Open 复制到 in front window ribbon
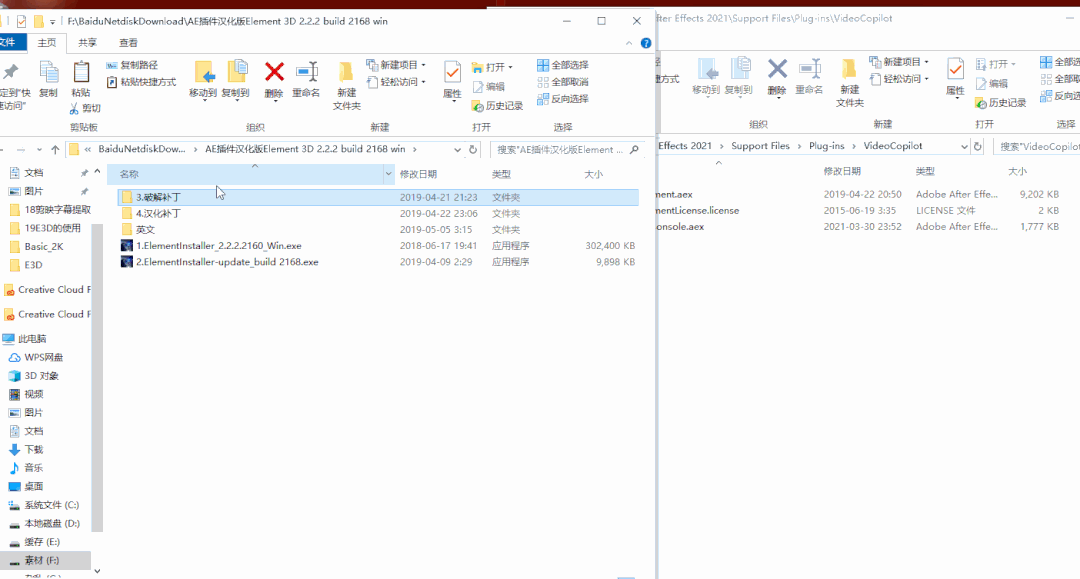1080x579 pixels. (x=236, y=80)
